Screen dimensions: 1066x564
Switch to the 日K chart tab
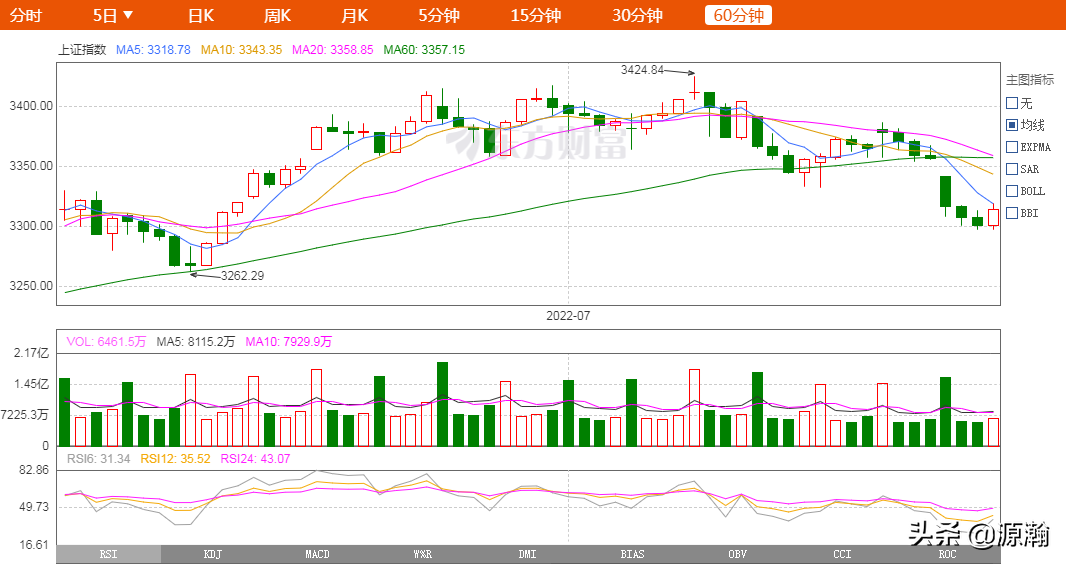pos(201,15)
